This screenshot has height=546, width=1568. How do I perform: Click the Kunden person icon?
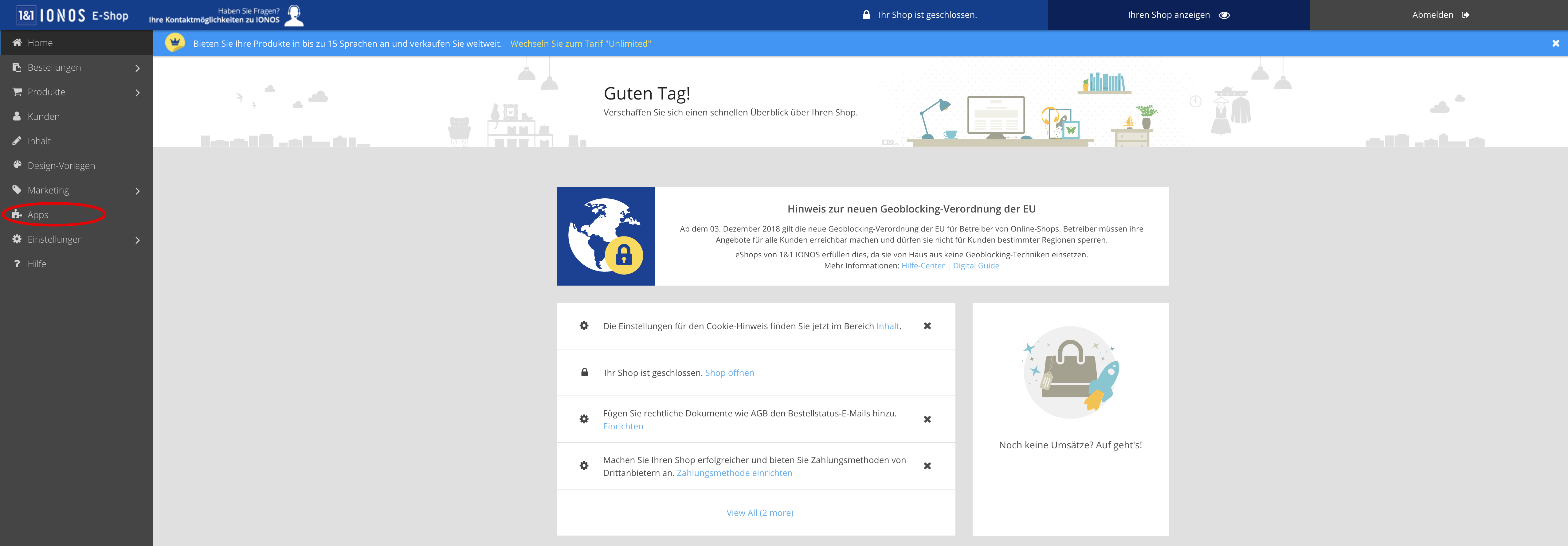pos(17,116)
